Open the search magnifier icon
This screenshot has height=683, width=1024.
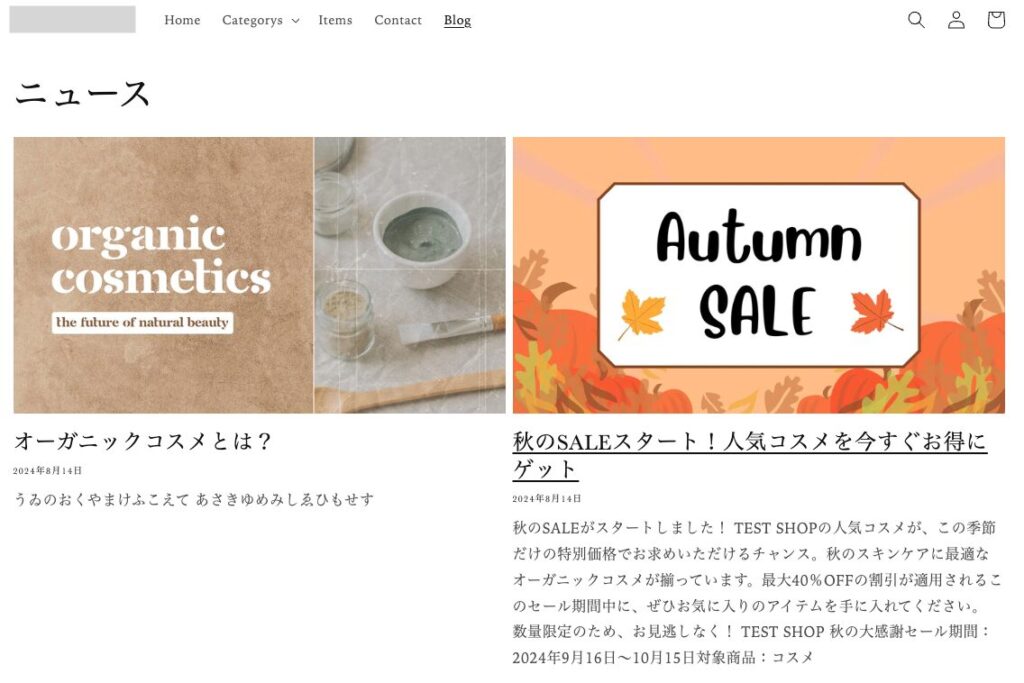tap(916, 20)
